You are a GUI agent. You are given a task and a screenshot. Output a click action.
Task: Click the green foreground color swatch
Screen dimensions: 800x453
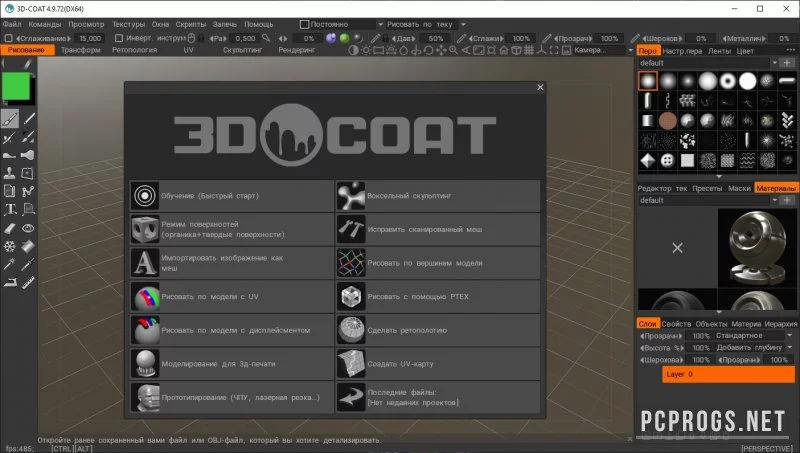pyautogui.click(x=15, y=86)
